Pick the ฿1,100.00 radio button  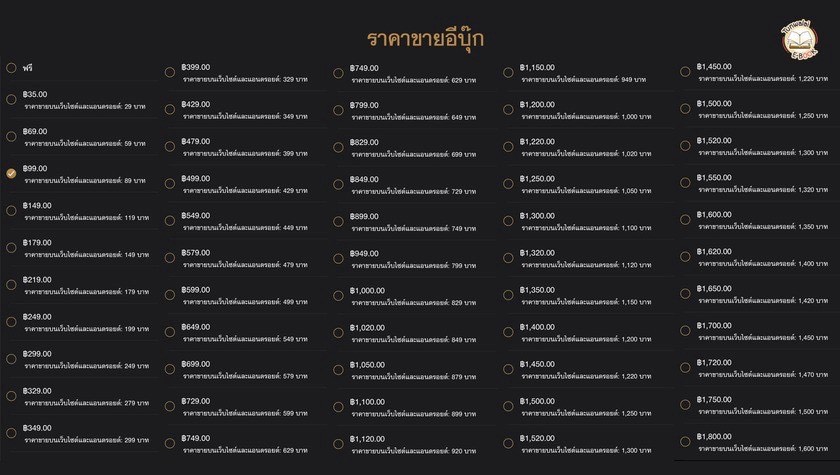point(339,406)
